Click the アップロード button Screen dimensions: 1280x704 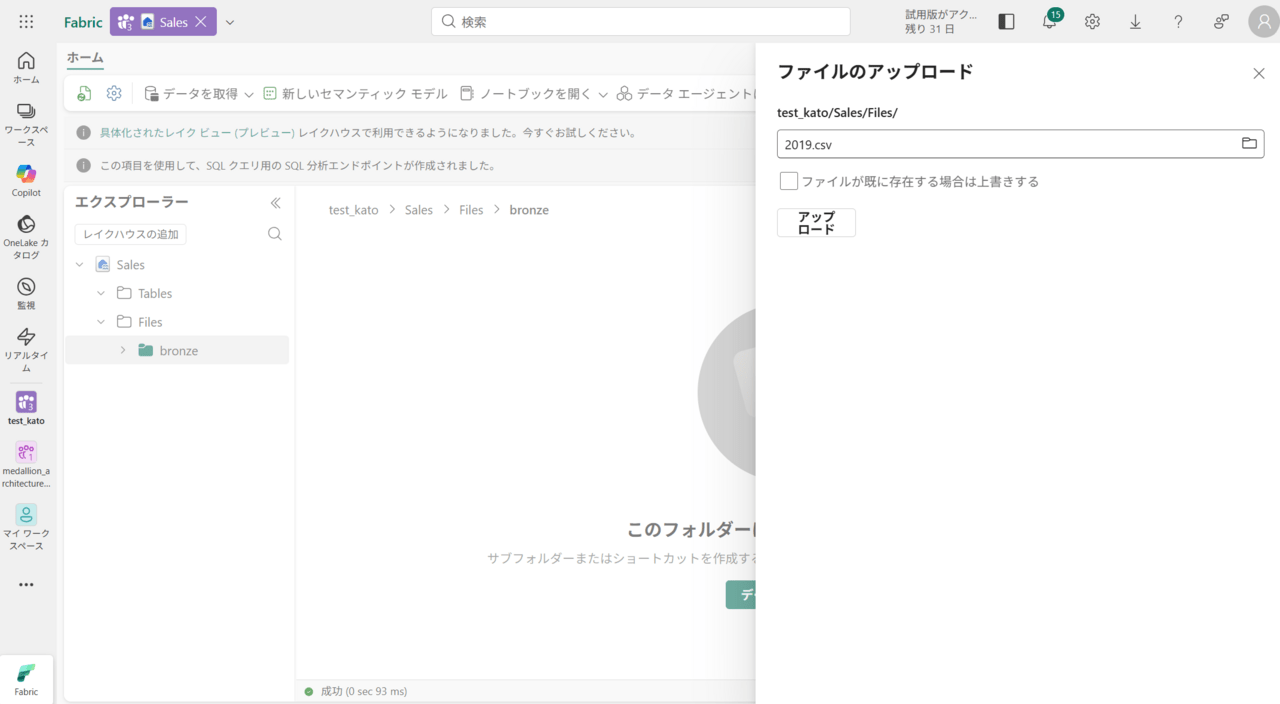click(x=816, y=223)
